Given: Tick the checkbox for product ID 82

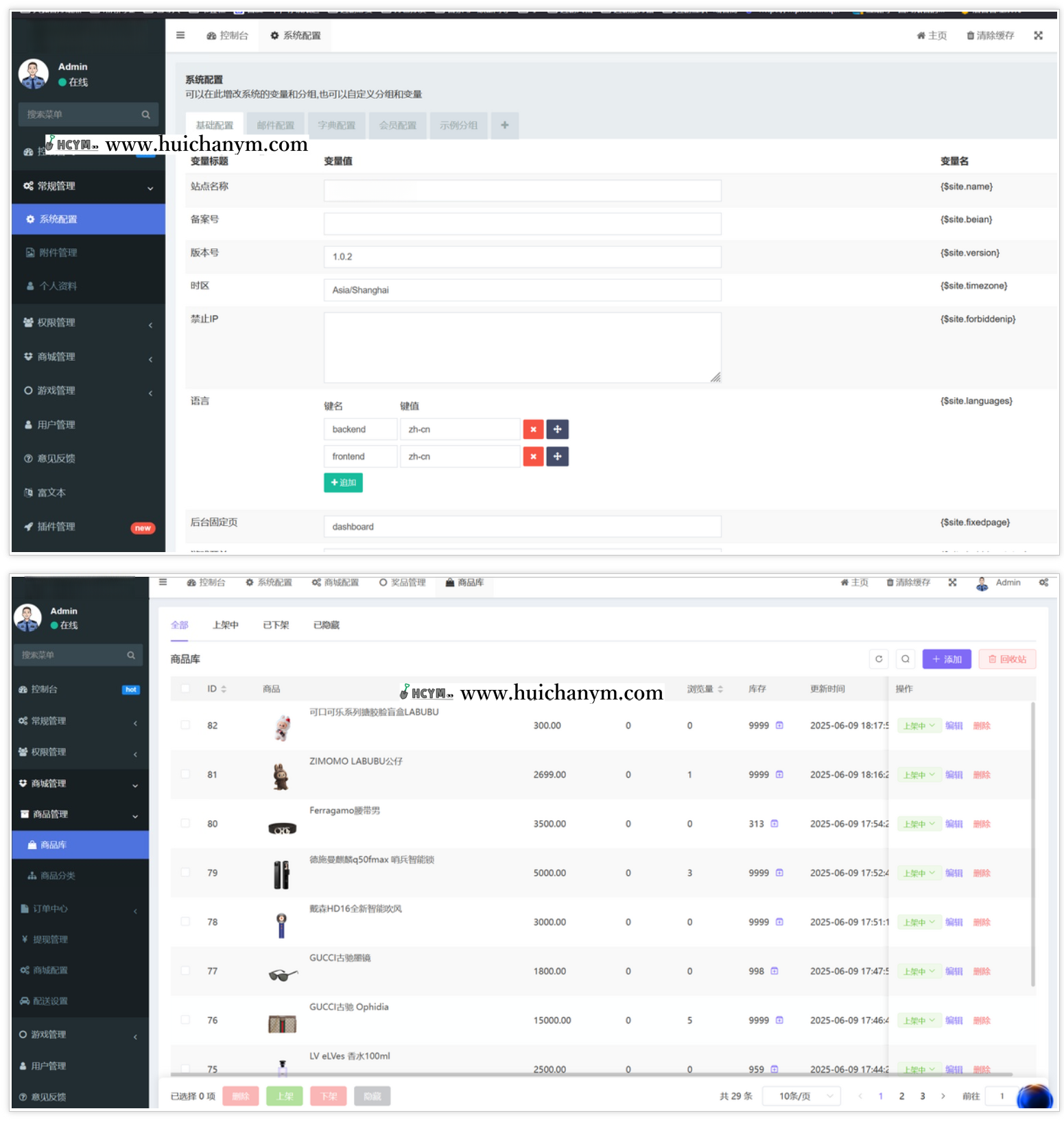Looking at the screenshot, I should click(x=185, y=725).
